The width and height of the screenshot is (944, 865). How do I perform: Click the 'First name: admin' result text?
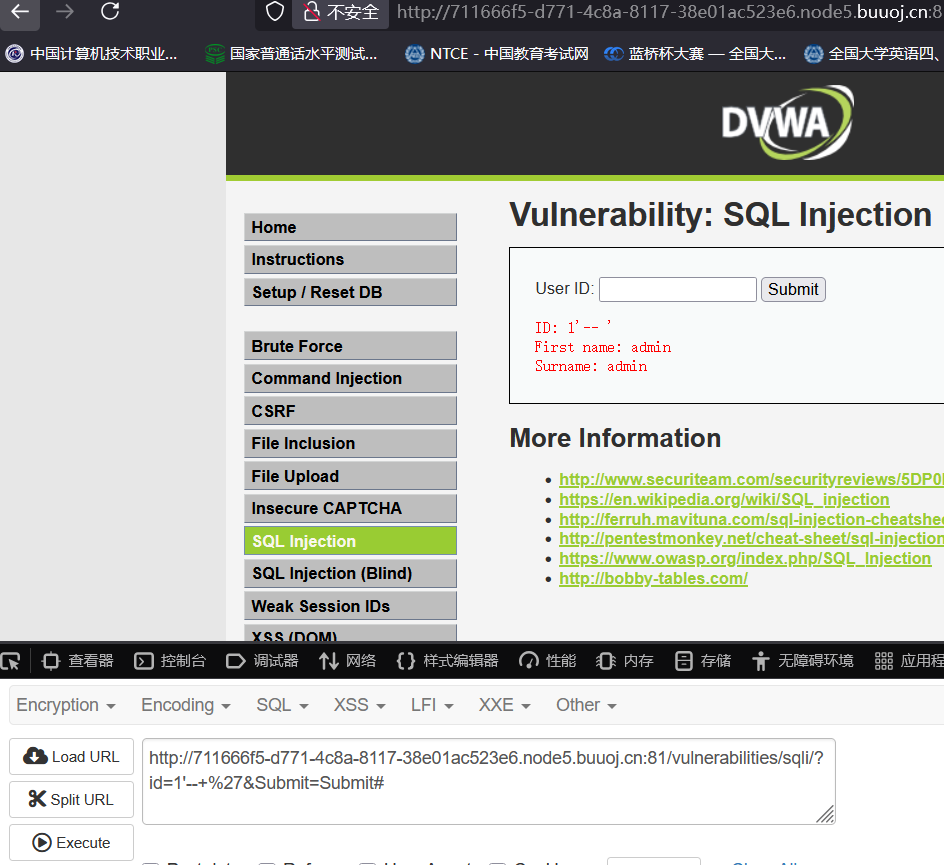coord(603,347)
